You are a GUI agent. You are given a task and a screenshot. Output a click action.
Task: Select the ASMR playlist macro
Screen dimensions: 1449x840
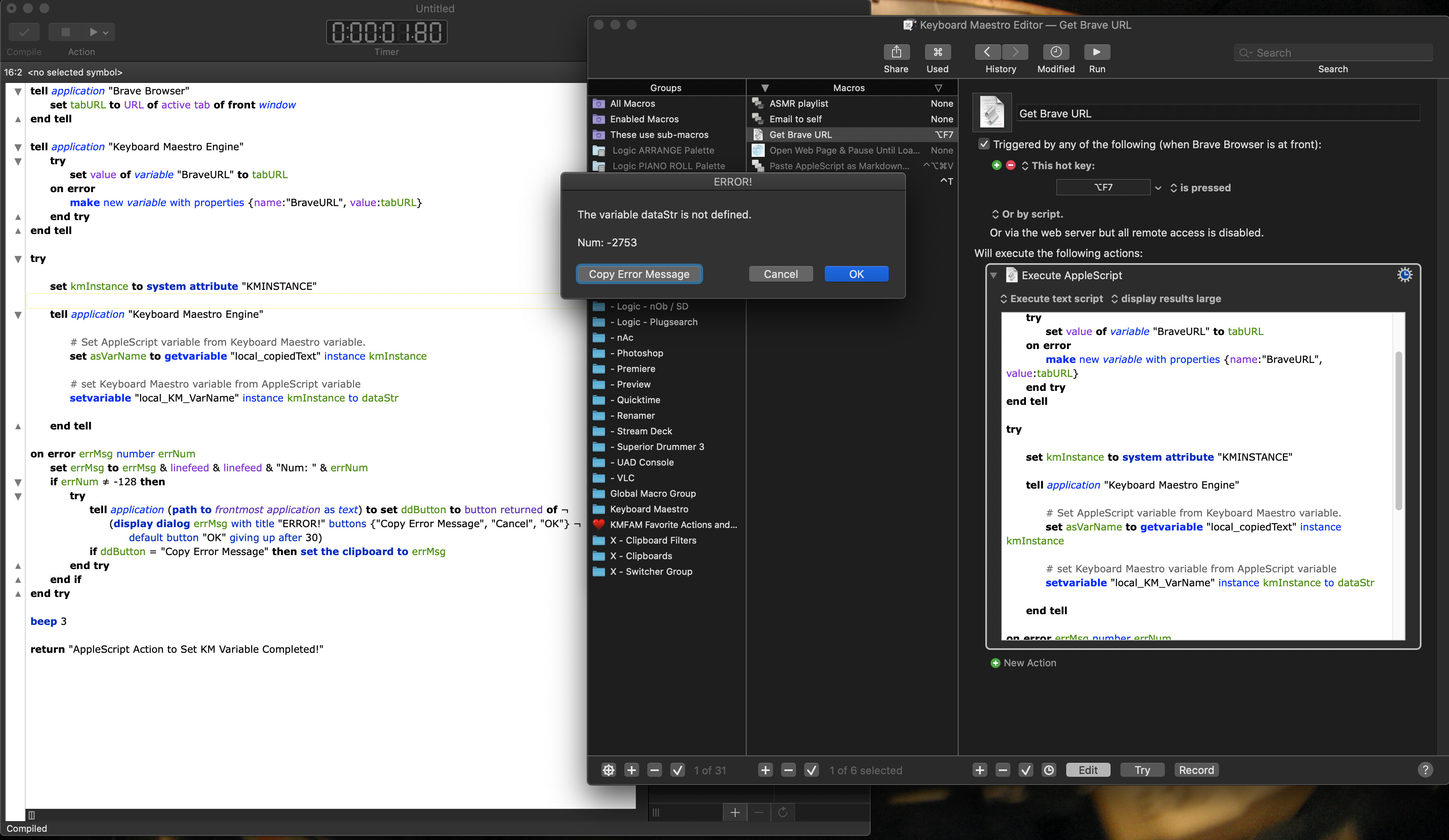[x=852, y=103]
